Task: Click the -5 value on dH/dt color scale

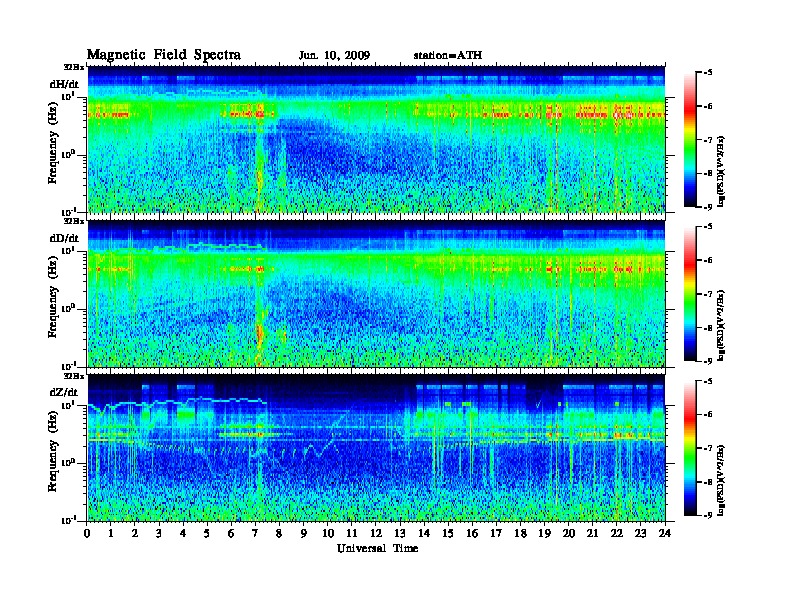Action: (708, 73)
